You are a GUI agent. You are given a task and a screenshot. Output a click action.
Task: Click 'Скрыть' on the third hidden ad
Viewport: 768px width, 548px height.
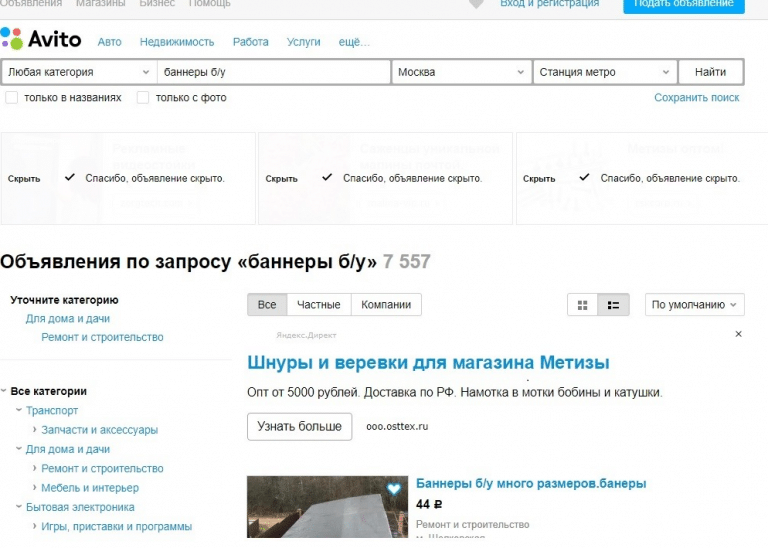click(539, 179)
